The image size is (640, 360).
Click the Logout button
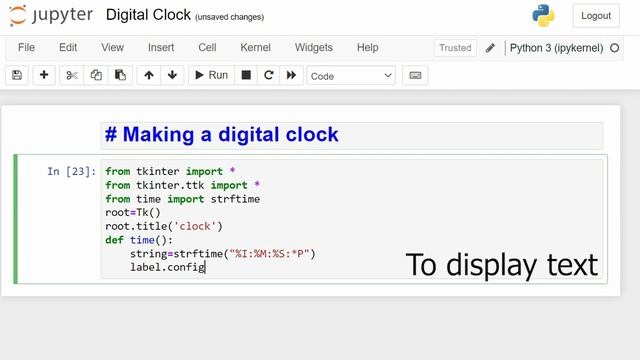click(x=596, y=16)
